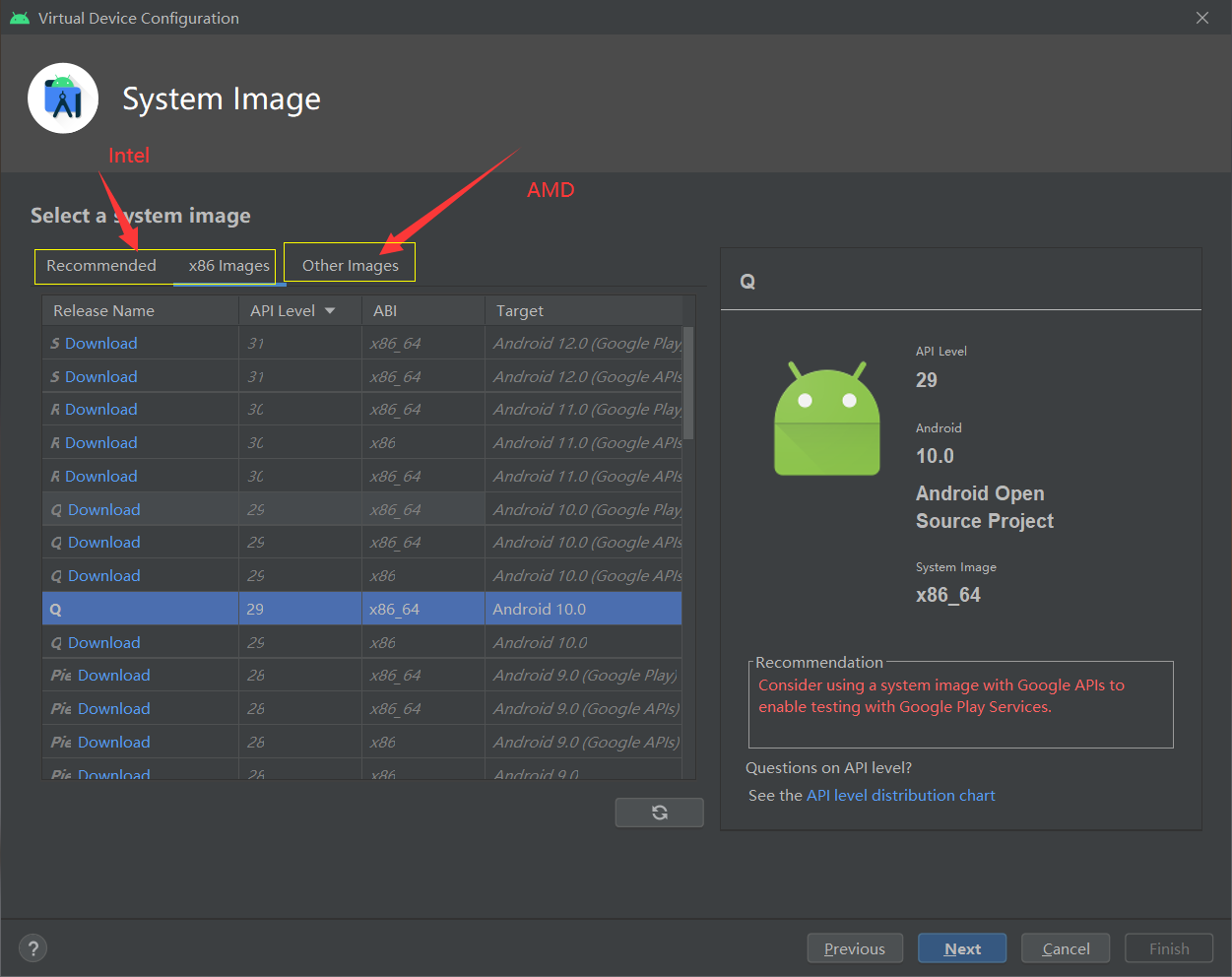1232x977 pixels.
Task: Click the Finish button
Action: 1169,948
